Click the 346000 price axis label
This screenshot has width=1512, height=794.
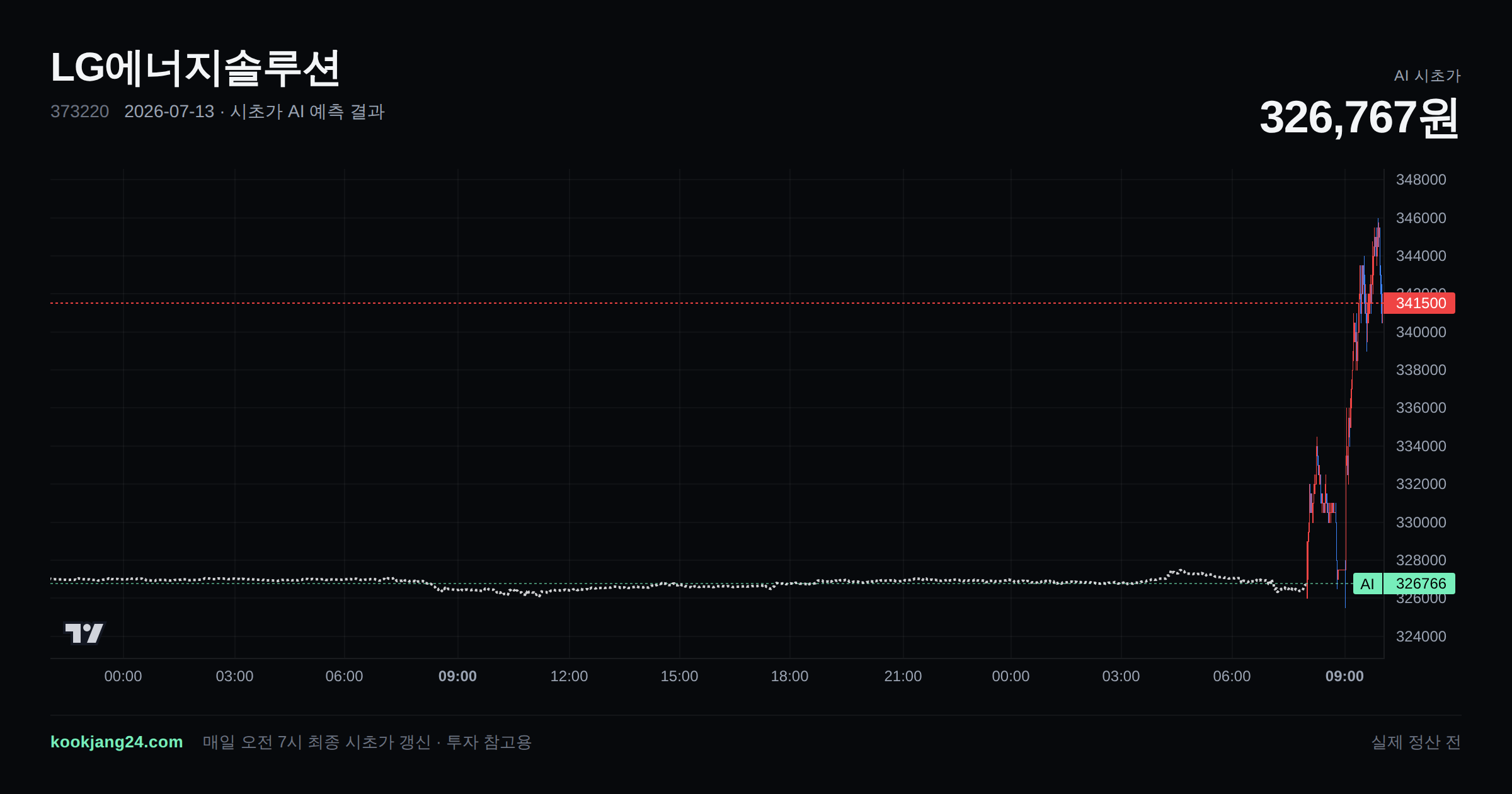tap(1421, 218)
